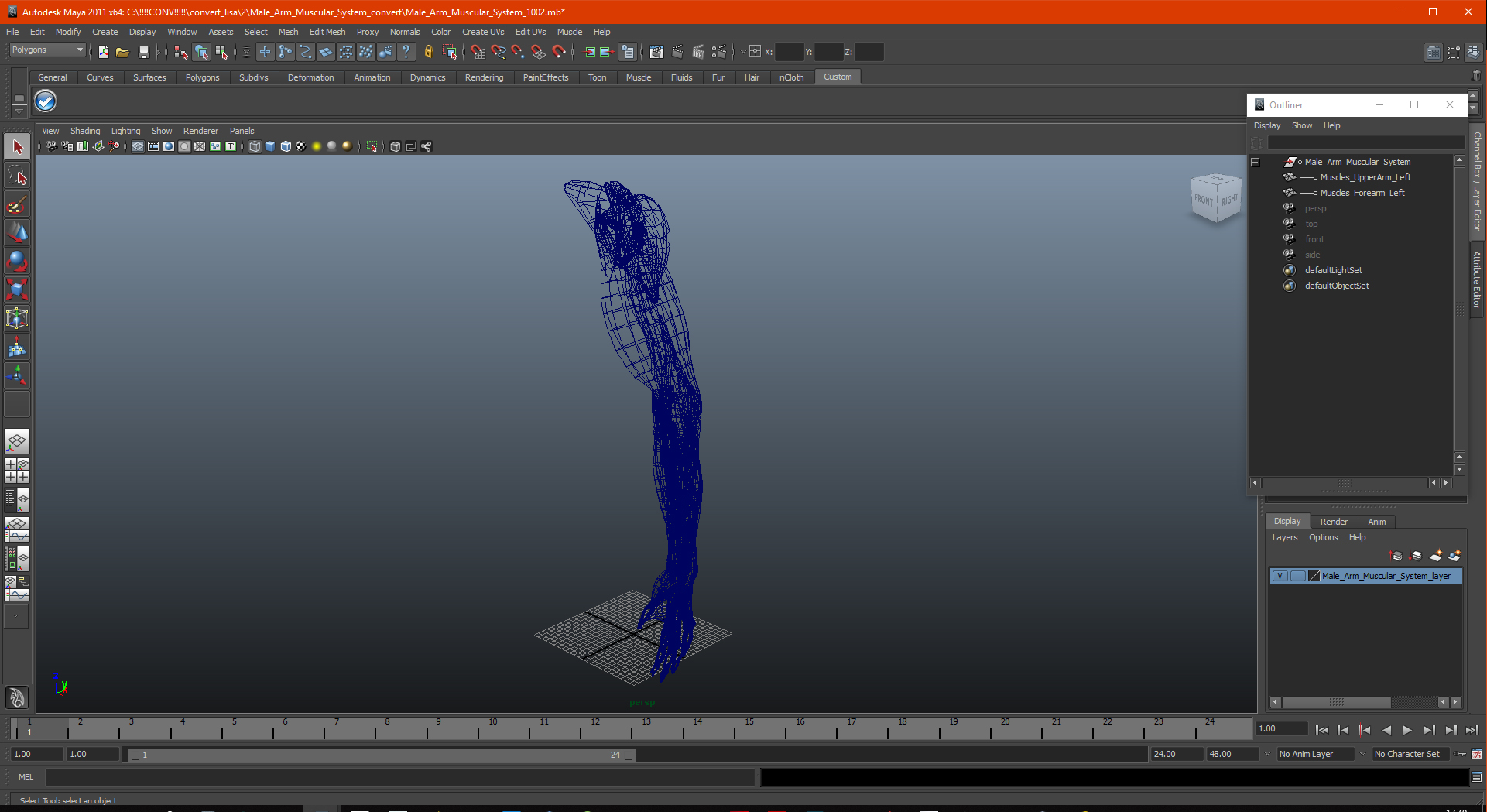Click the blue checkmark shelf button
The image size is (1487, 812).
[x=46, y=101]
